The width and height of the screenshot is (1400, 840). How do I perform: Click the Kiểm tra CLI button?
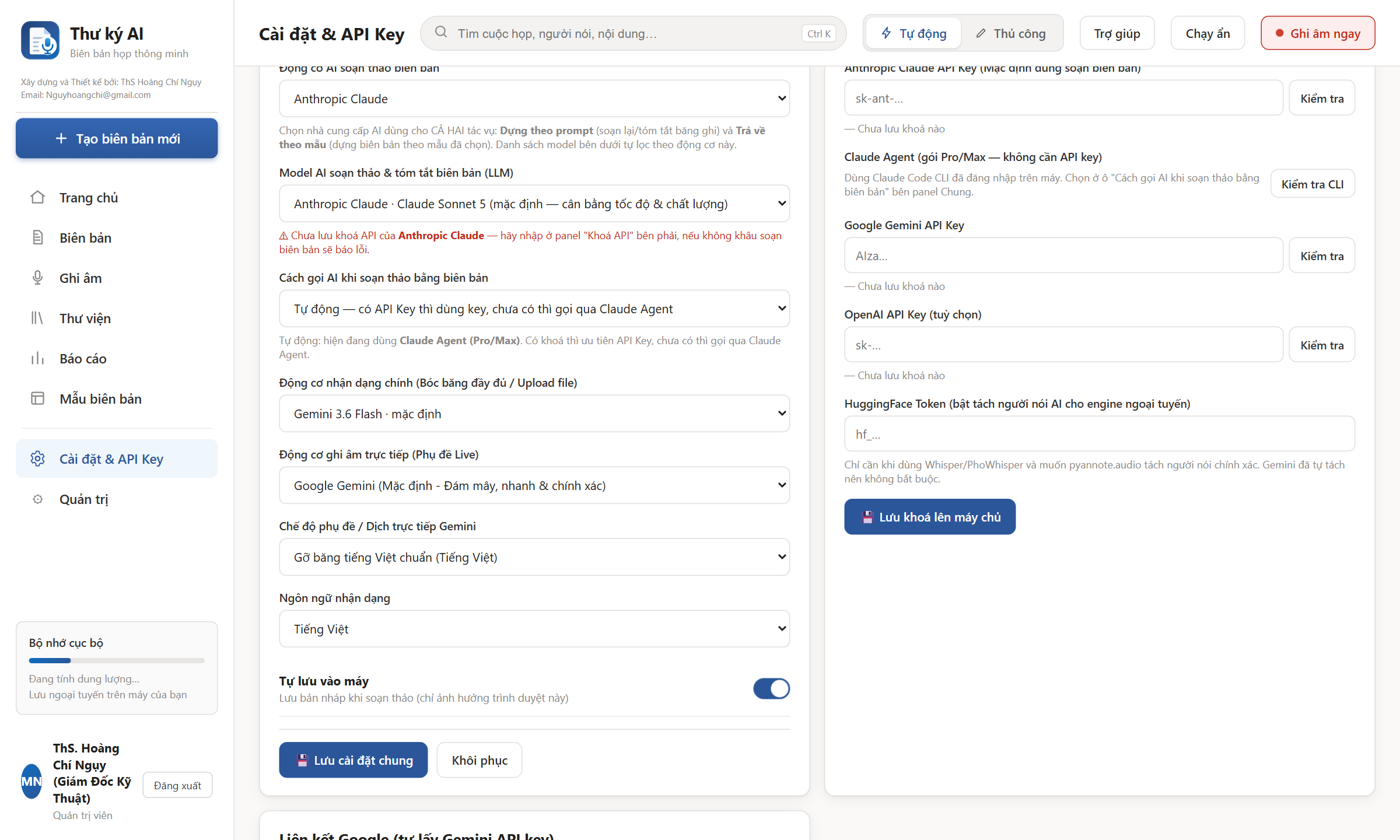[1312, 184]
